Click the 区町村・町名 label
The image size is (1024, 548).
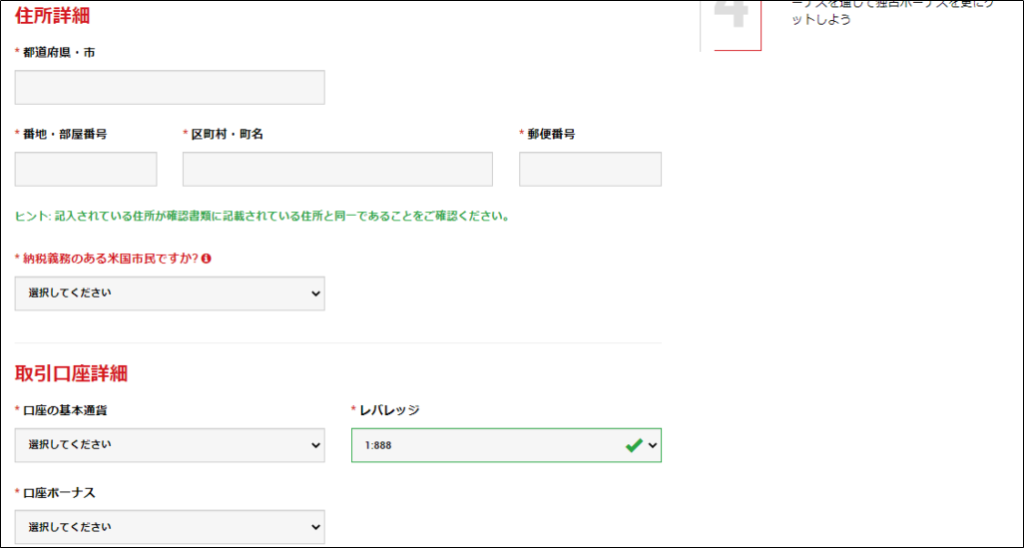(227, 135)
